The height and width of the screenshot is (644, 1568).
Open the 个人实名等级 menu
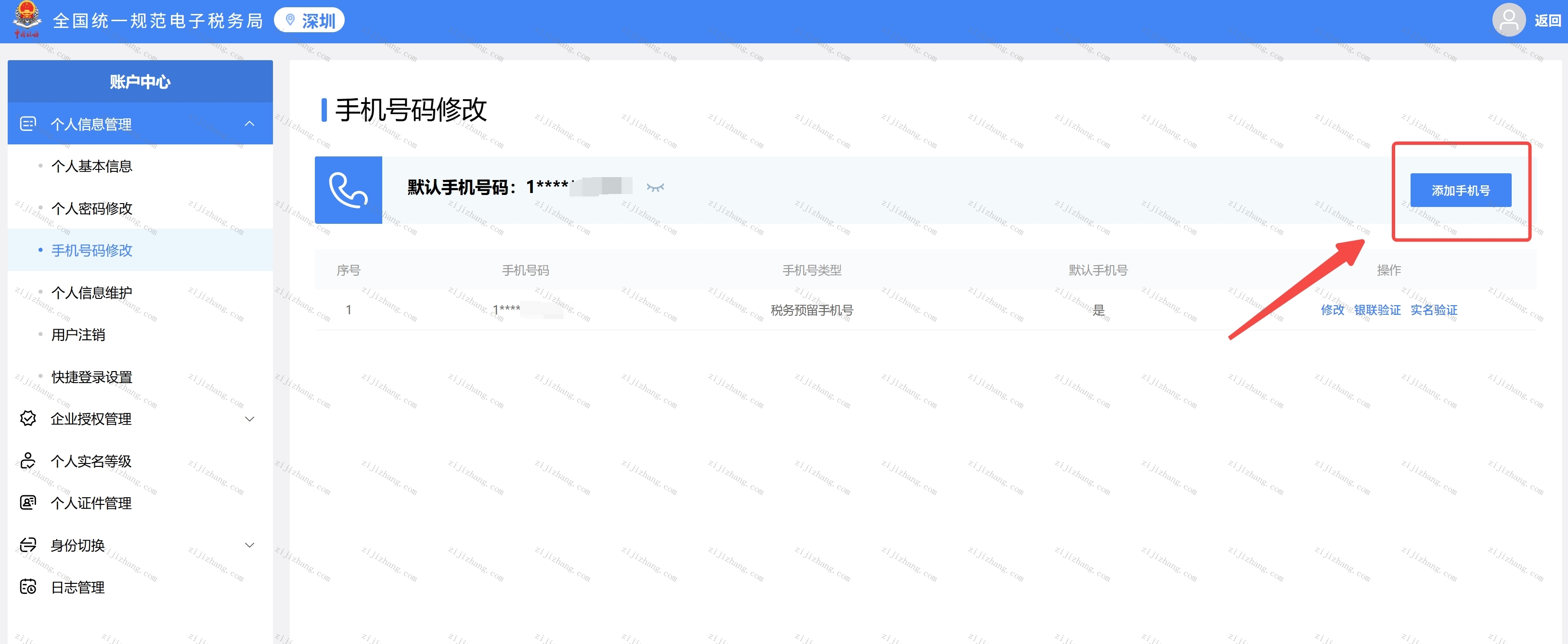140,461
